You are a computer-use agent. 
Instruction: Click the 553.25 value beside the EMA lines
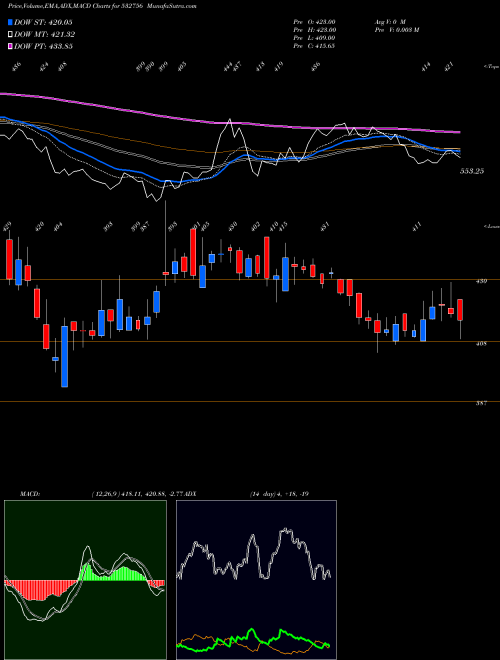(x=472, y=171)
